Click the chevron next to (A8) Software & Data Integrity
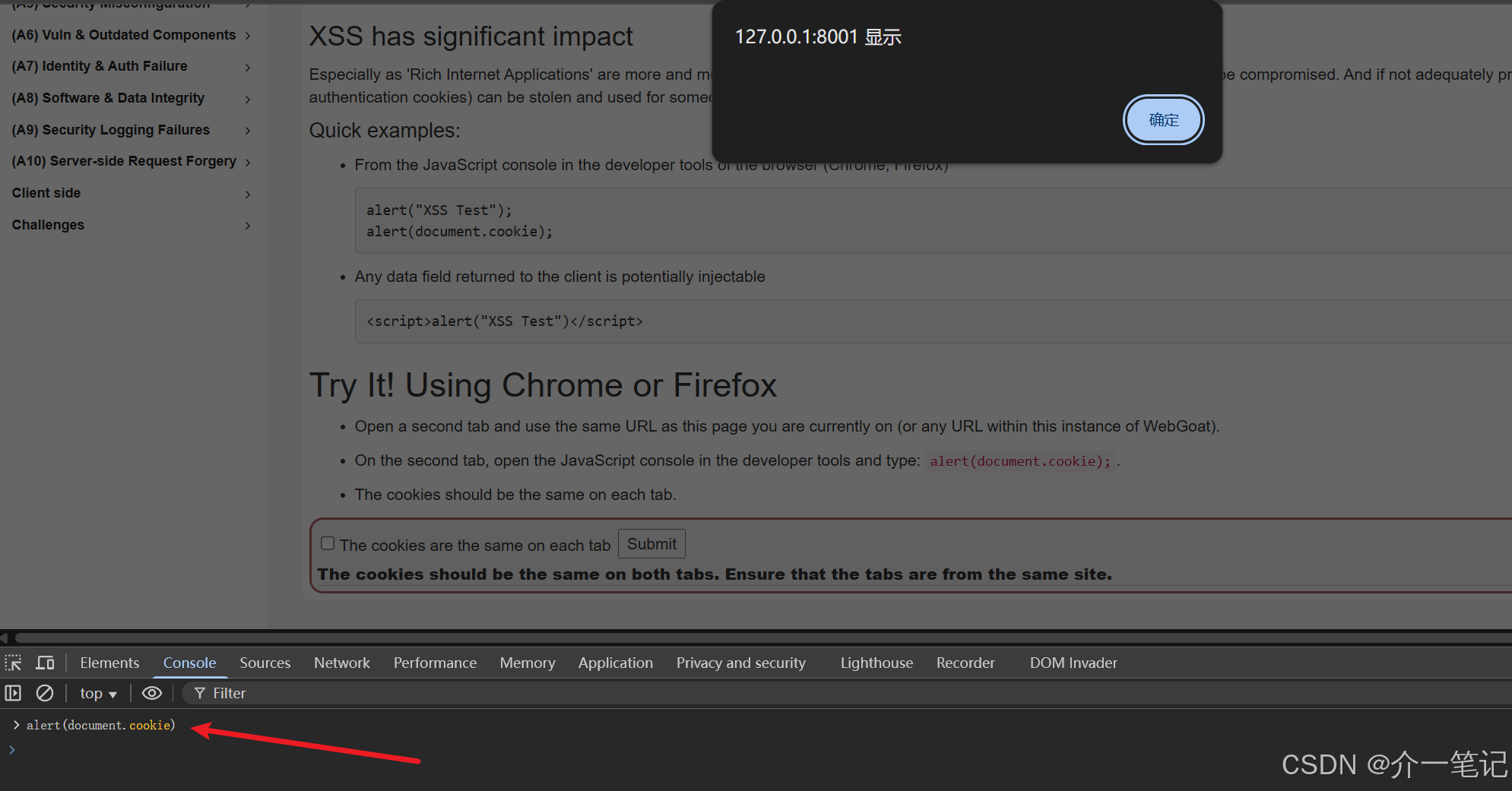 pyautogui.click(x=248, y=100)
